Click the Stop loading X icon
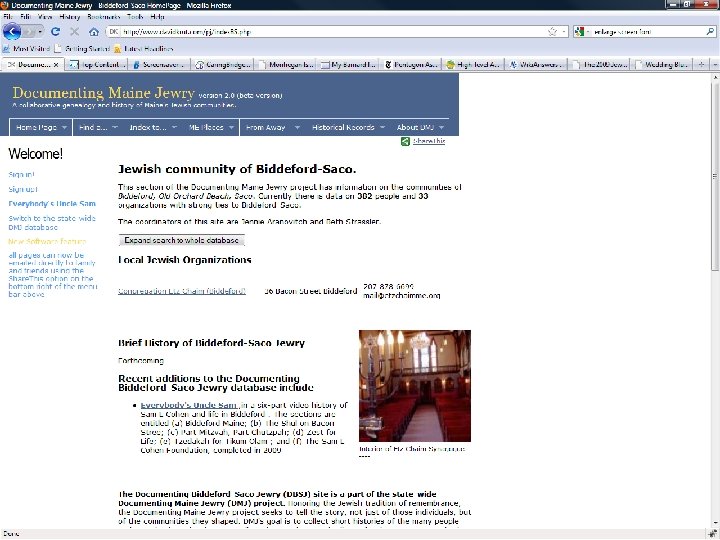The image size is (720, 540). pos(74,32)
